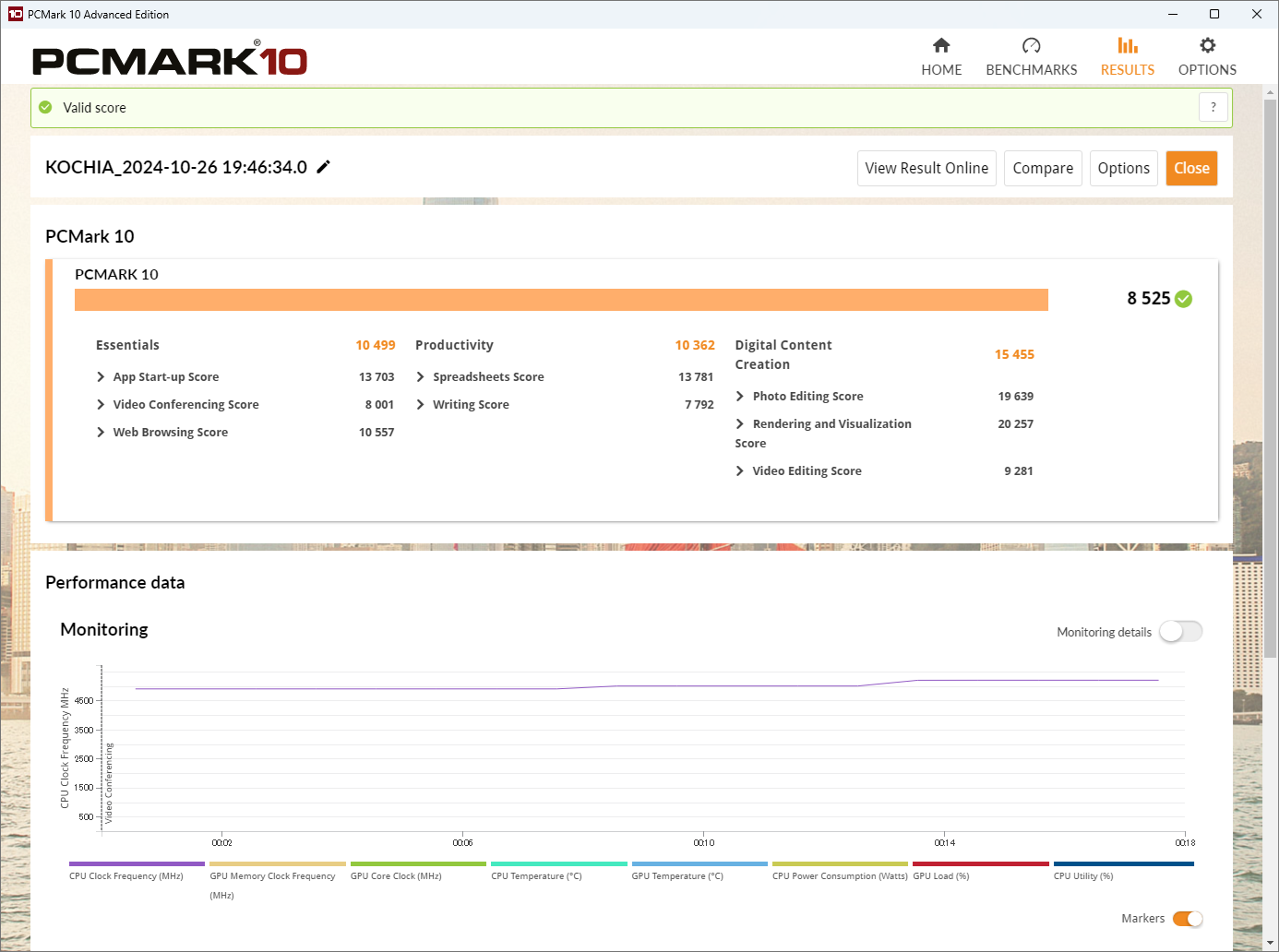Click the App Start-up value 13 703
1279x952 pixels.
click(377, 377)
